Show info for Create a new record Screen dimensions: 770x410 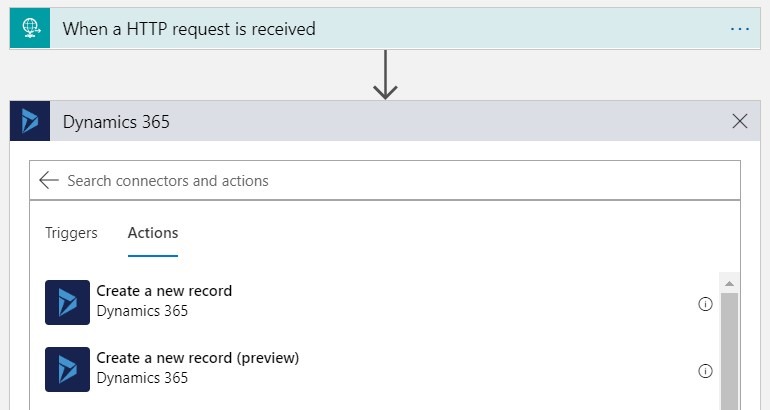click(705, 304)
